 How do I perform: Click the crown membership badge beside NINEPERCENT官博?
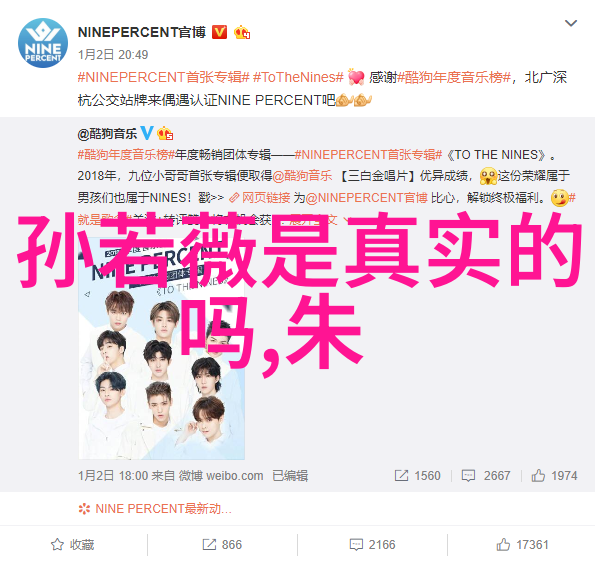click(242, 33)
